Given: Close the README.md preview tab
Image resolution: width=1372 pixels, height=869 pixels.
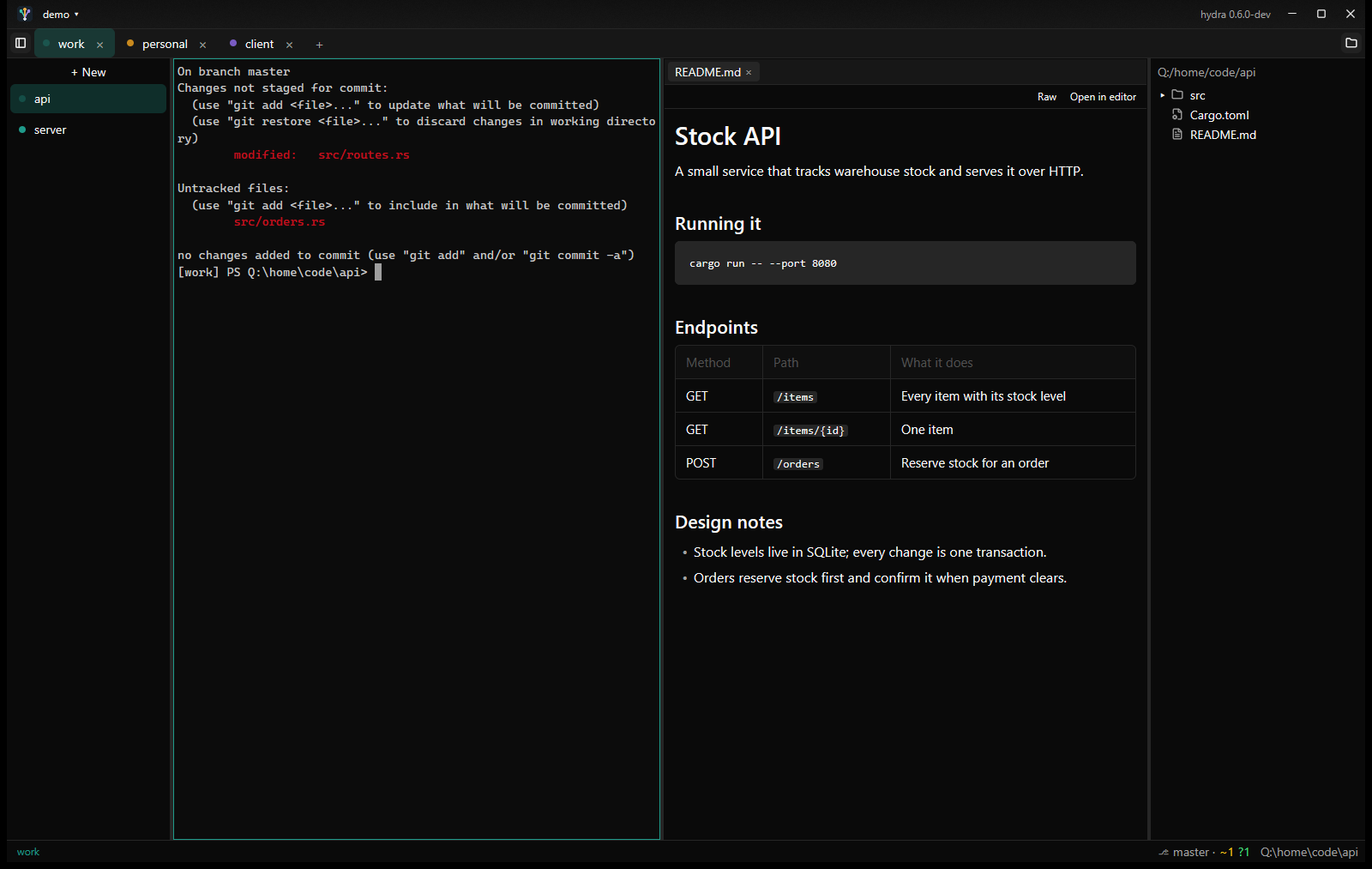Looking at the screenshot, I should pyautogui.click(x=749, y=73).
